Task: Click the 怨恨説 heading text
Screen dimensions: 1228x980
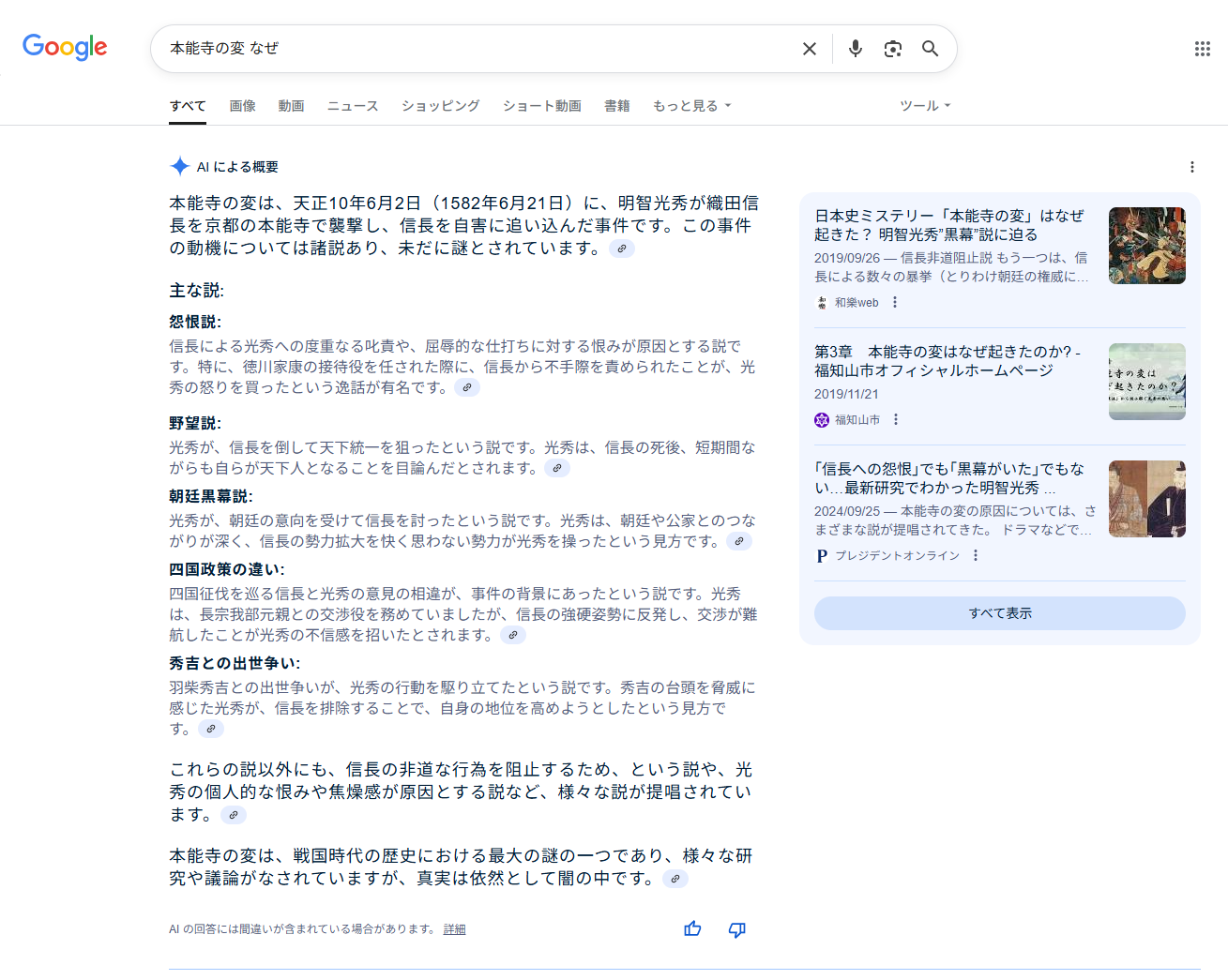Action: 195,322
